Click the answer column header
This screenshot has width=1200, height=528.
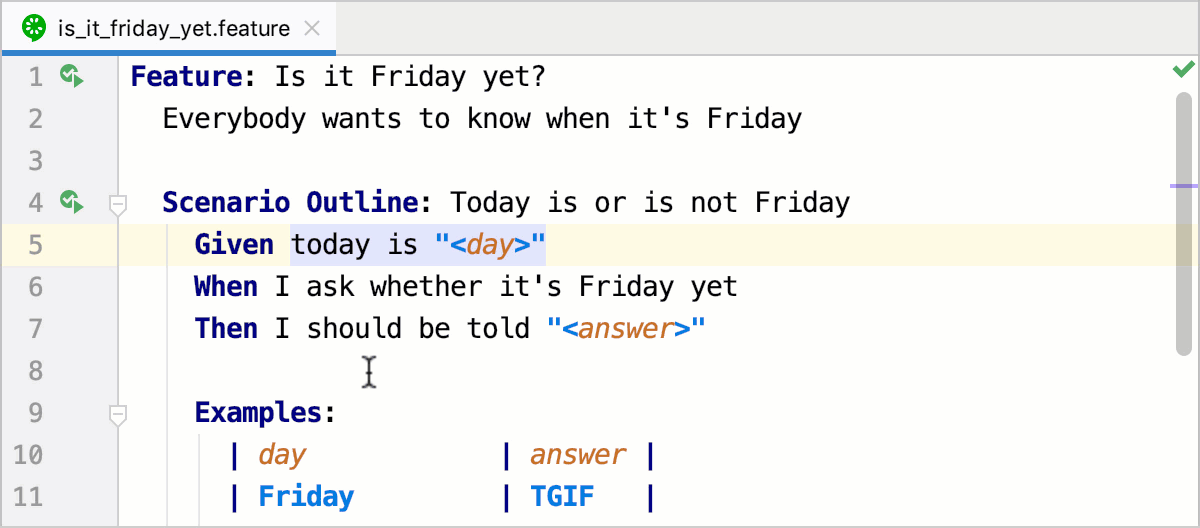(x=578, y=455)
